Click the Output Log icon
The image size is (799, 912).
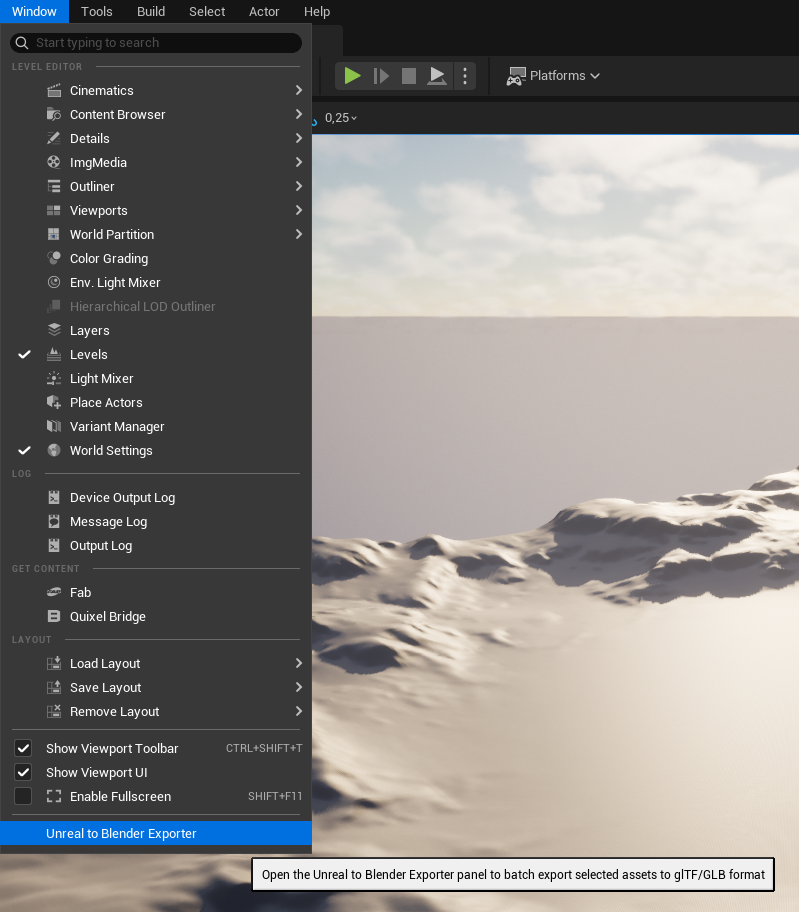click(54, 546)
